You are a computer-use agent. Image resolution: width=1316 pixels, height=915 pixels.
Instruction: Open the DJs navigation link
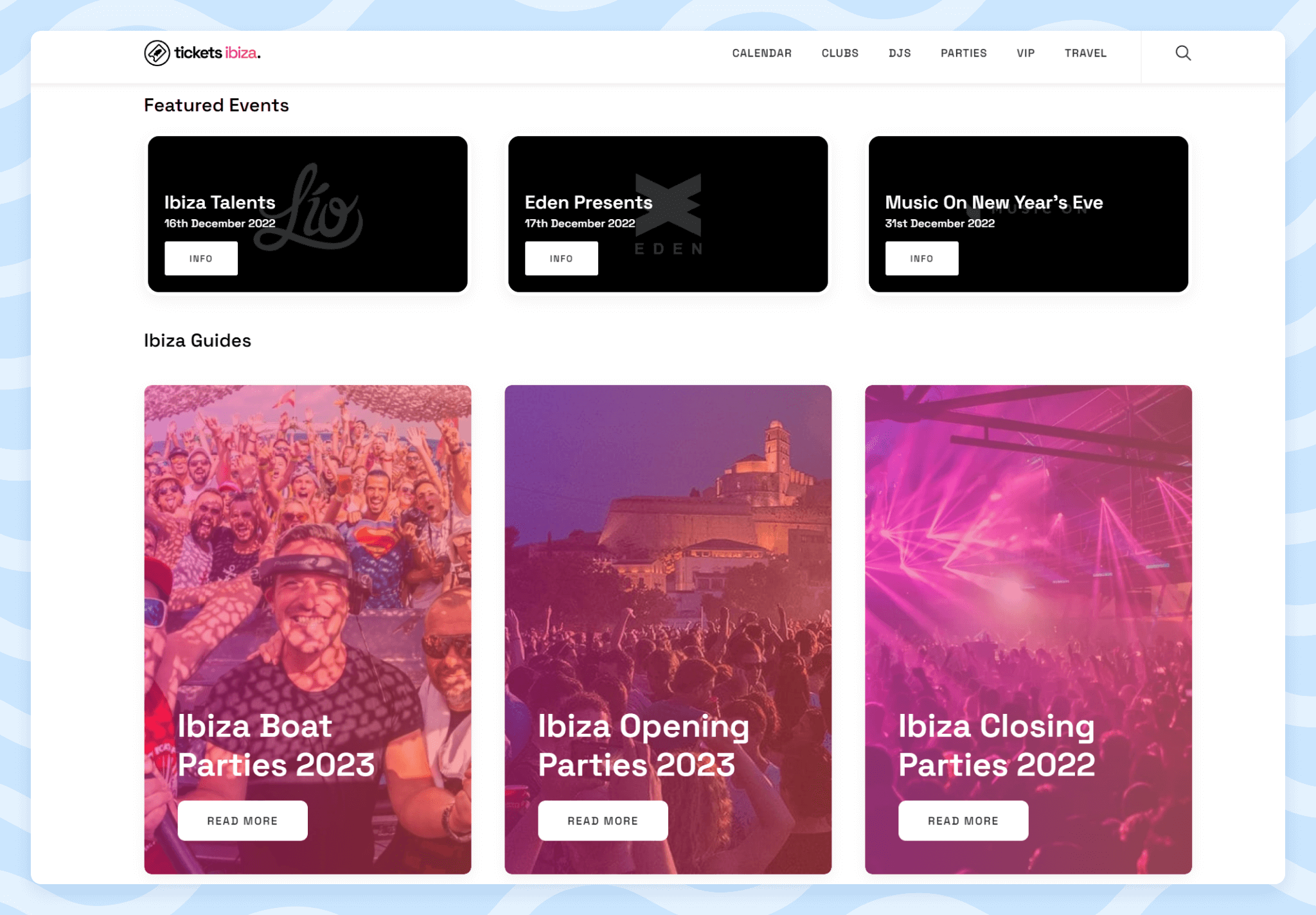(900, 53)
